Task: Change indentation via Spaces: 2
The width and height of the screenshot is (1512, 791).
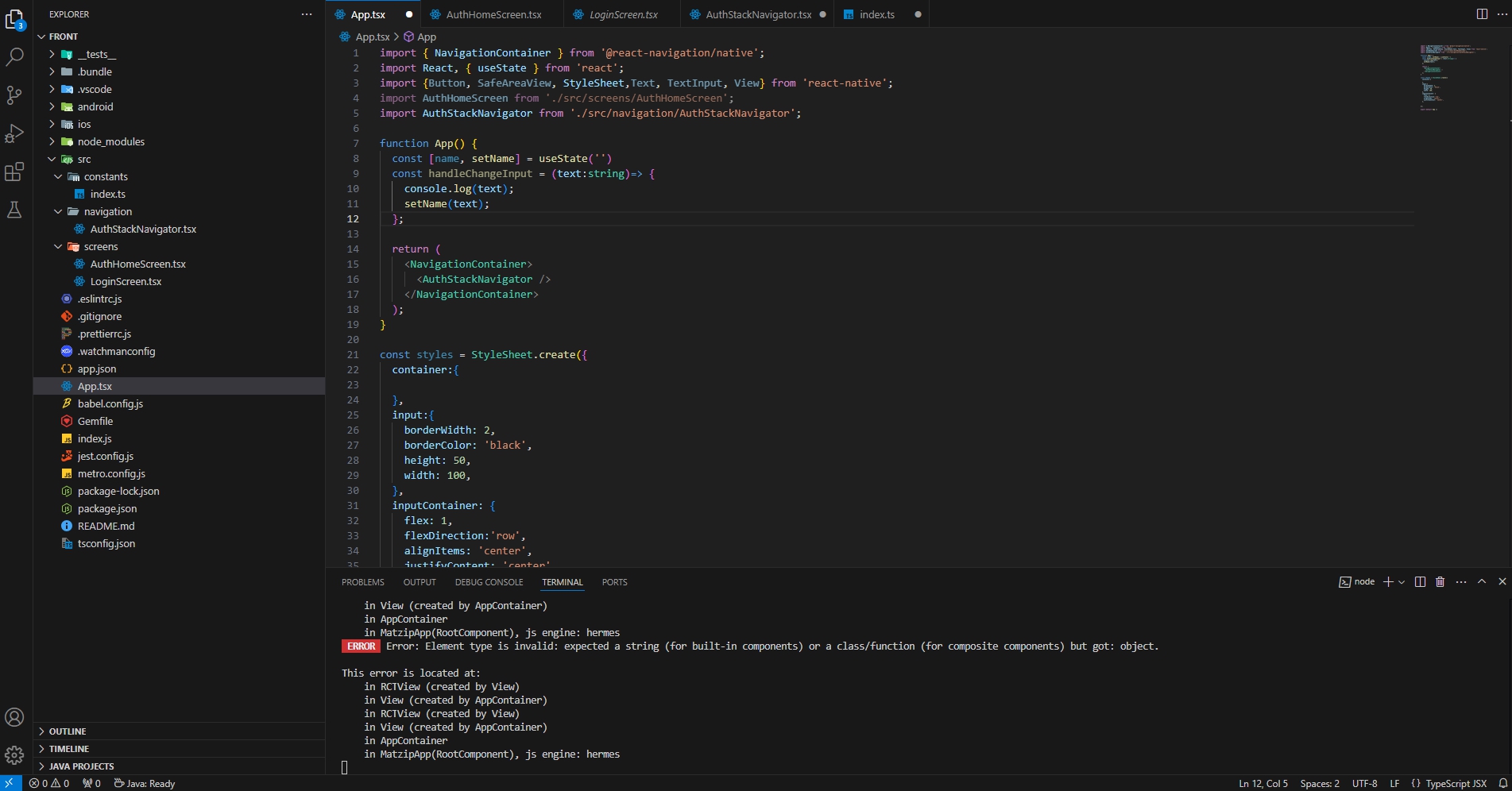Action: (1320, 783)
